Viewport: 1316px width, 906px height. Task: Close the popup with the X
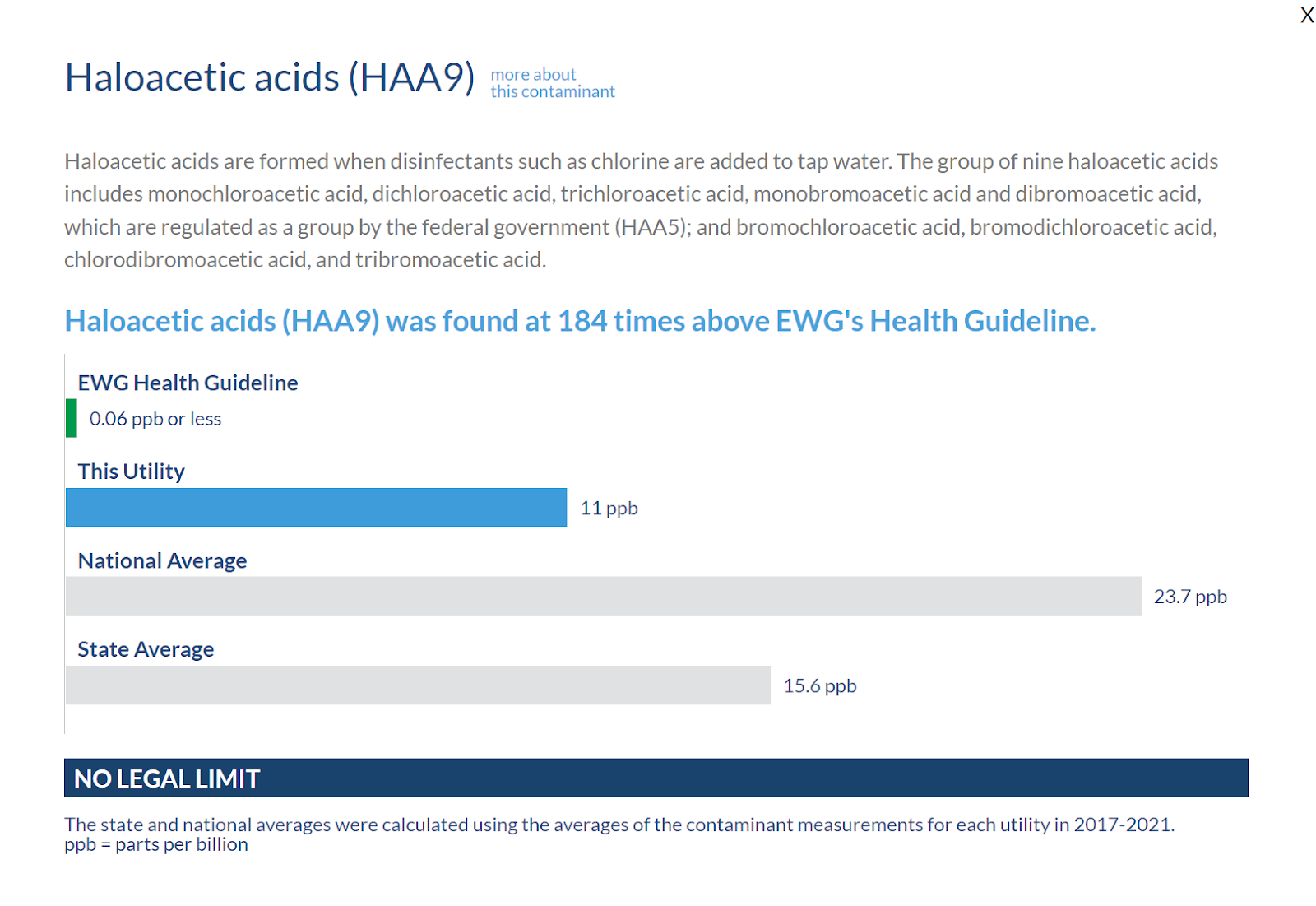point(1307,15)
